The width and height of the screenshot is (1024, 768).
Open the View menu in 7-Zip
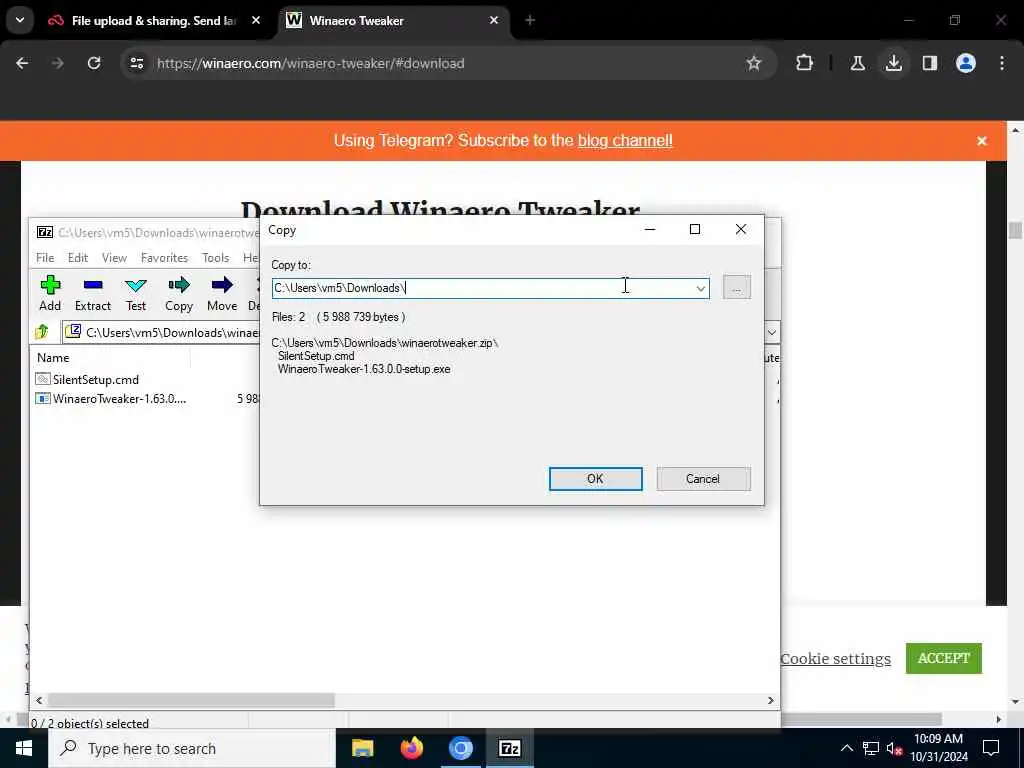click(x=114, y=258)
